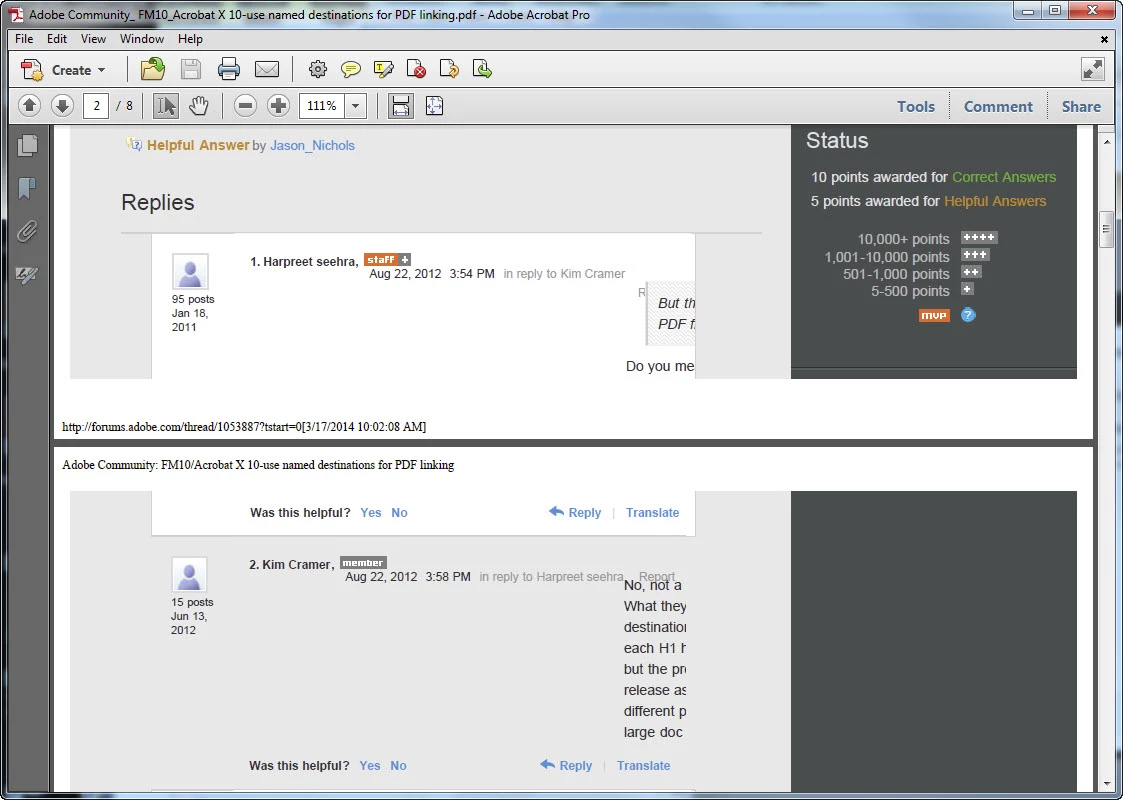Show the Bookmarks panel
Screen dimensions: 1123x800
pyautogui.click(x=27, y=188)
